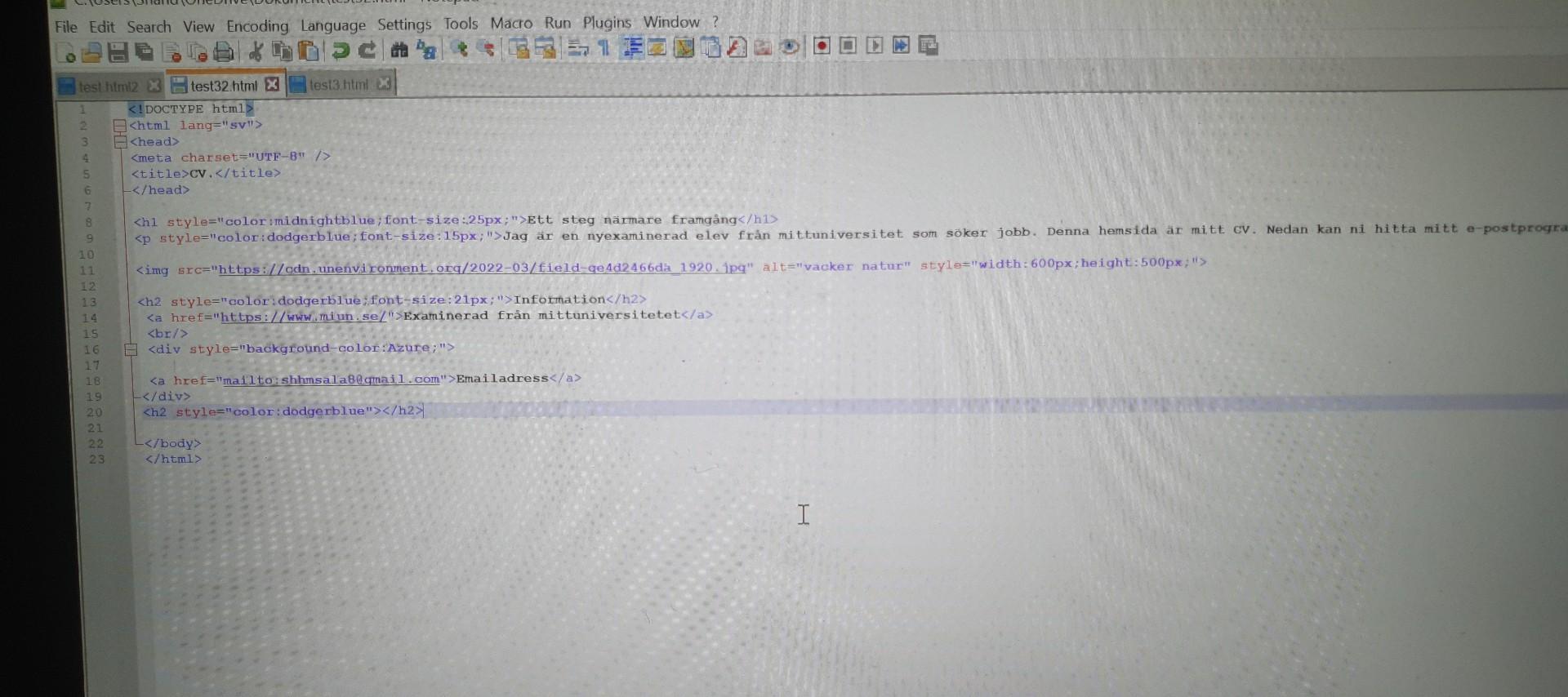Viewport: 1568px width, 697px height.
Task: Toggle file monitoring eye icon
Action: 789,47
